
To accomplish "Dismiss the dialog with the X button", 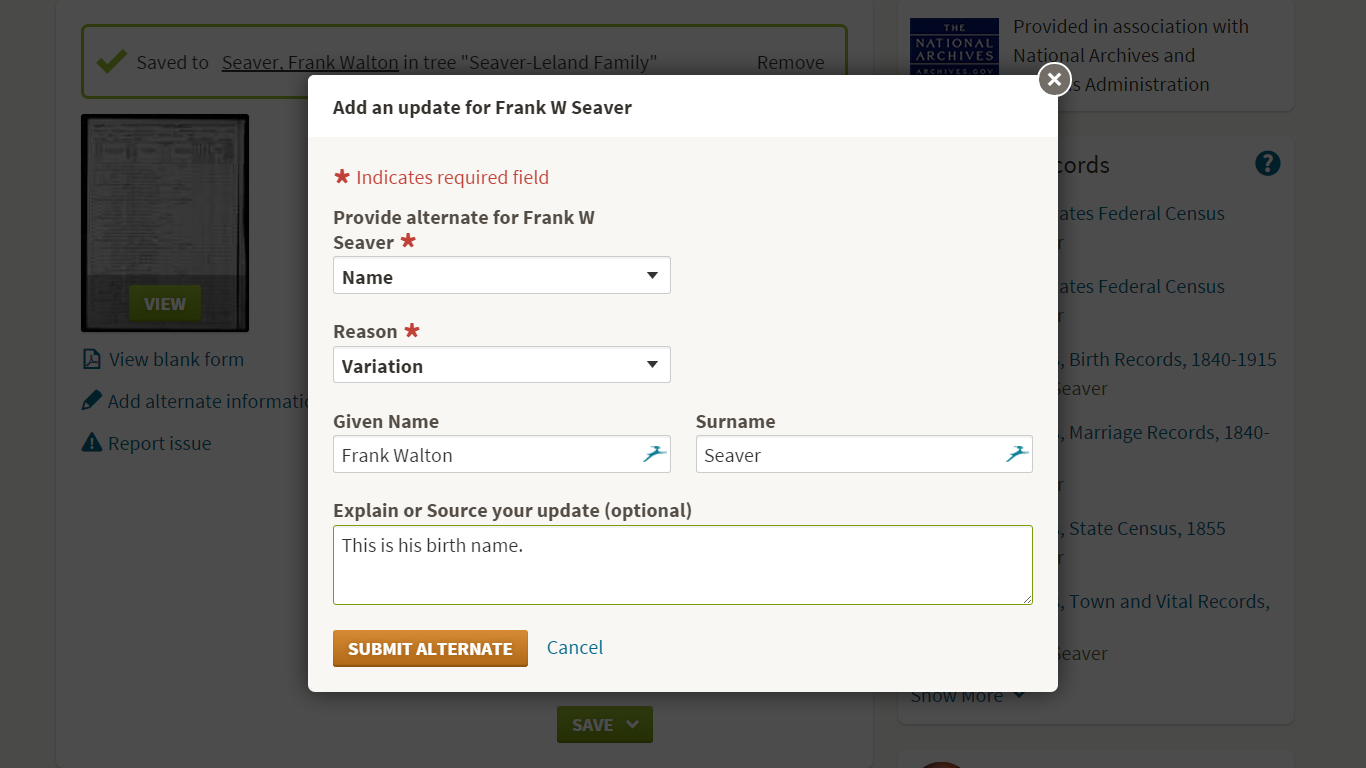I will pos(1053,79).
